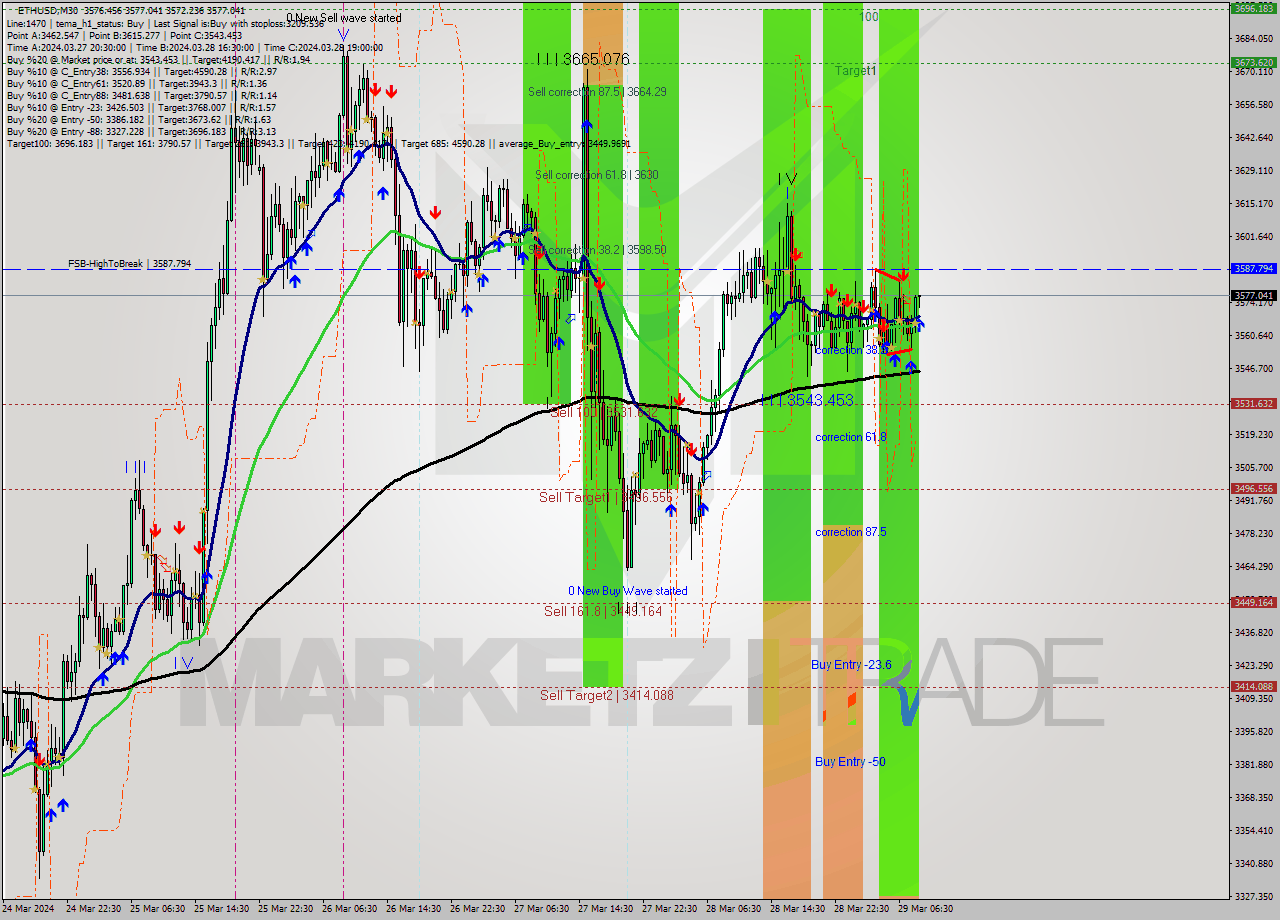Click the red 3496.556 price tag on the axis
This screenshot has width=1280, height=920.
(1254, 489)
